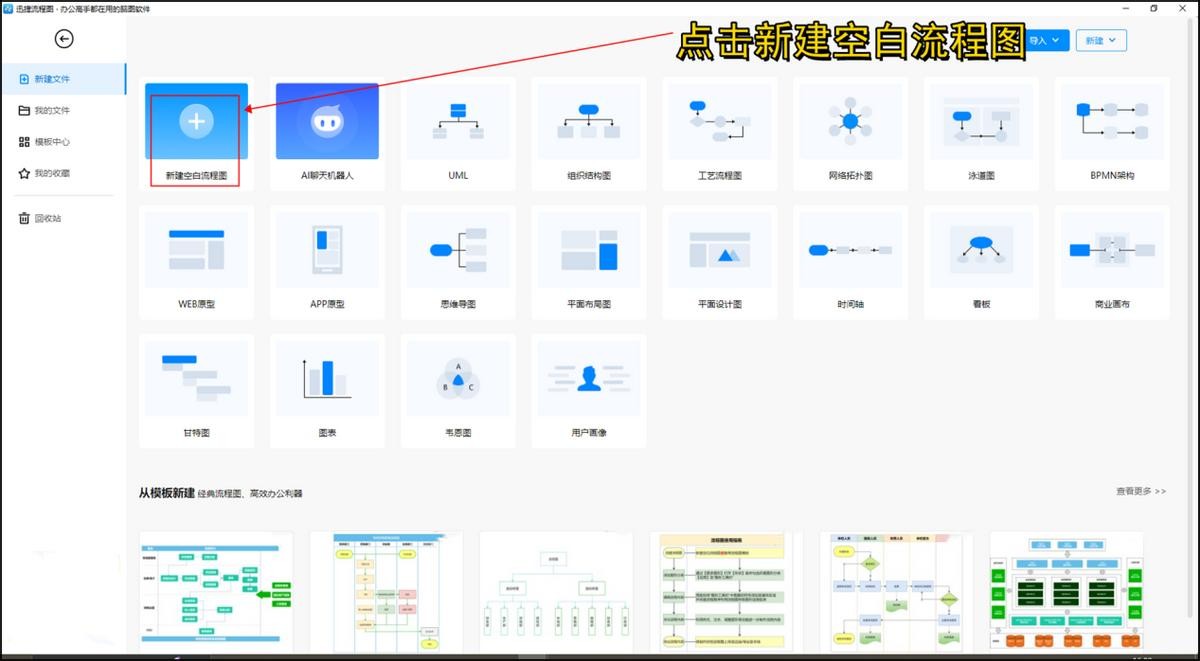Open the first template thumbnail under 从模板新建
This screenshot has width=1200, height=661.
click(216, 592)
